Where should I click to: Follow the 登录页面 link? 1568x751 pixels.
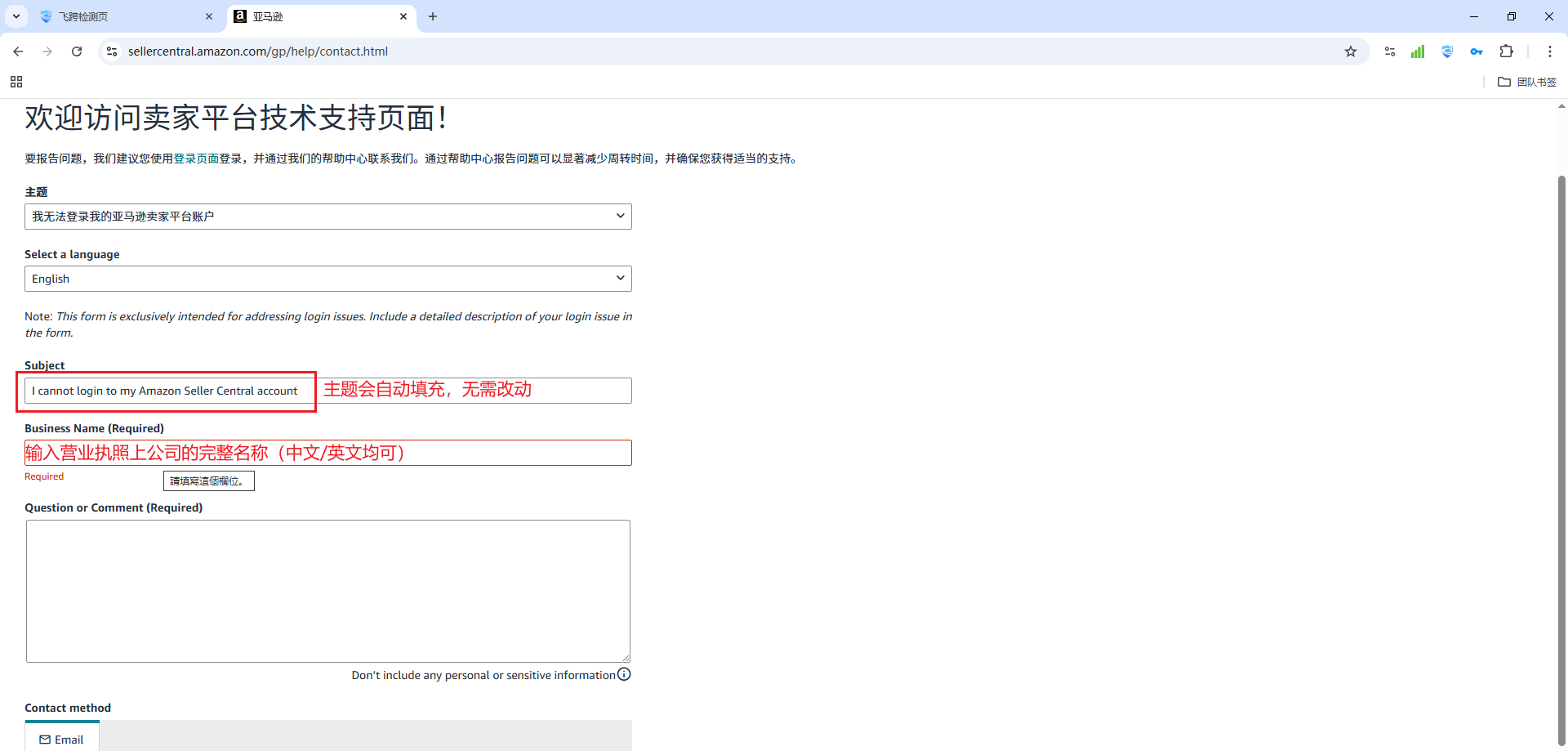(x=196, y=159)
